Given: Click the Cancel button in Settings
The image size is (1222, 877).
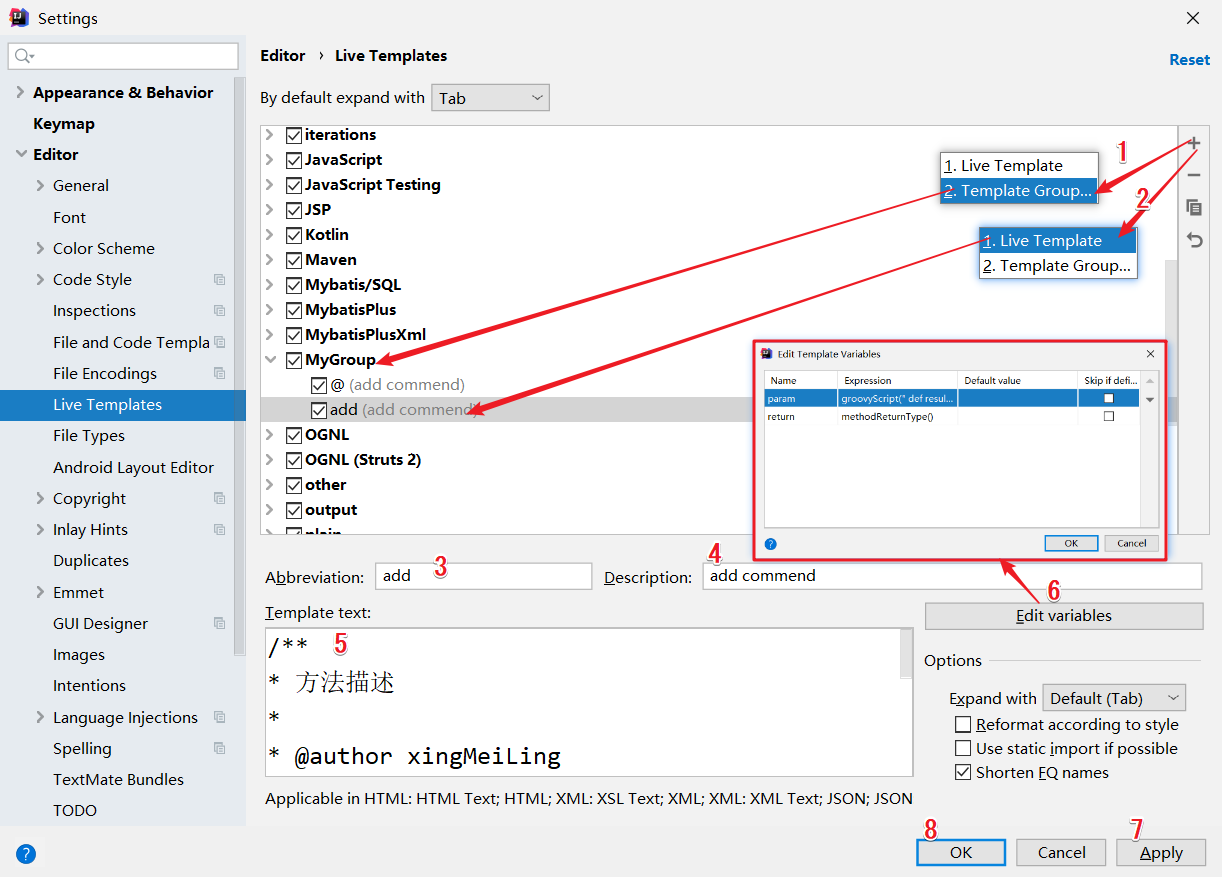Looking at the screenshot, I should pos(1061,852).
